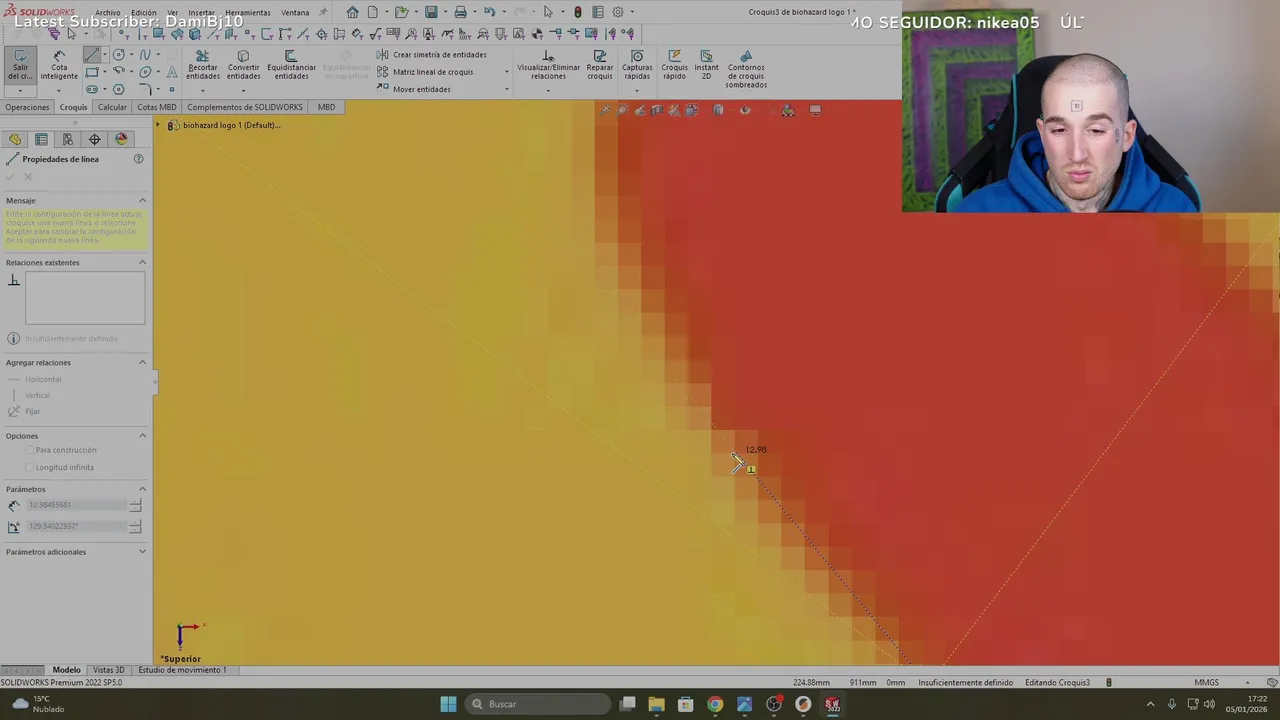Open the Edición menu

coord(144,13)
